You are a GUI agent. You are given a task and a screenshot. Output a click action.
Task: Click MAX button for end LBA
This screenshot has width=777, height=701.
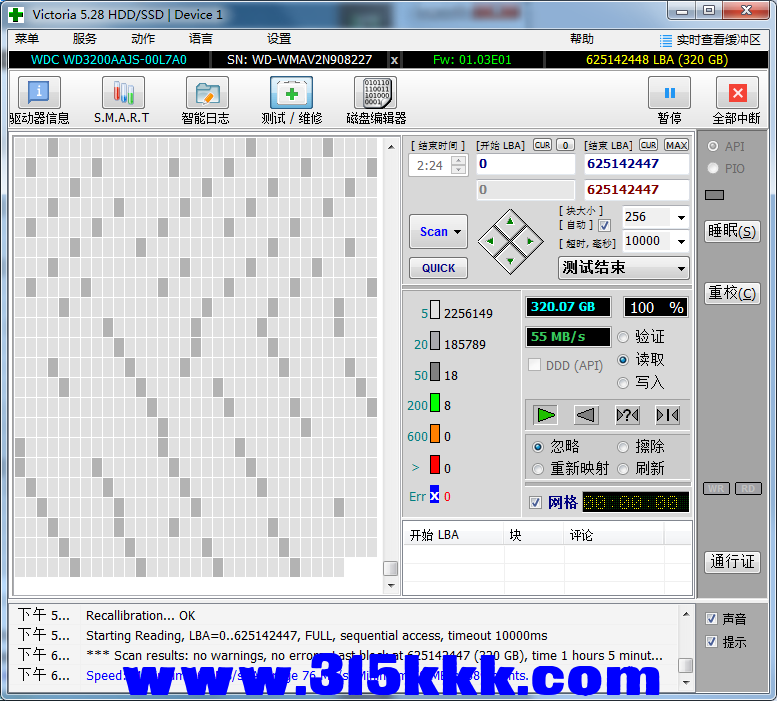click(x=676, y=145)
